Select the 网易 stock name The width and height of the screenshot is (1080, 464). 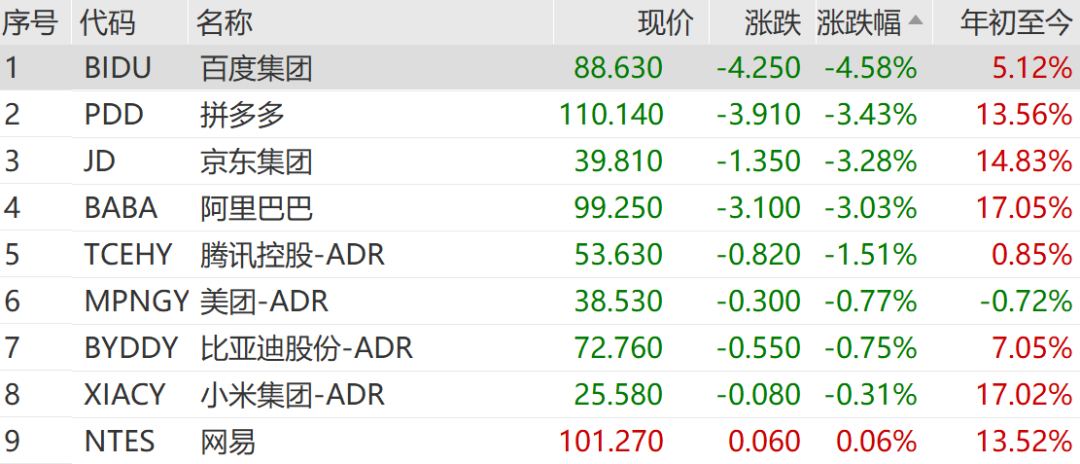228,441
